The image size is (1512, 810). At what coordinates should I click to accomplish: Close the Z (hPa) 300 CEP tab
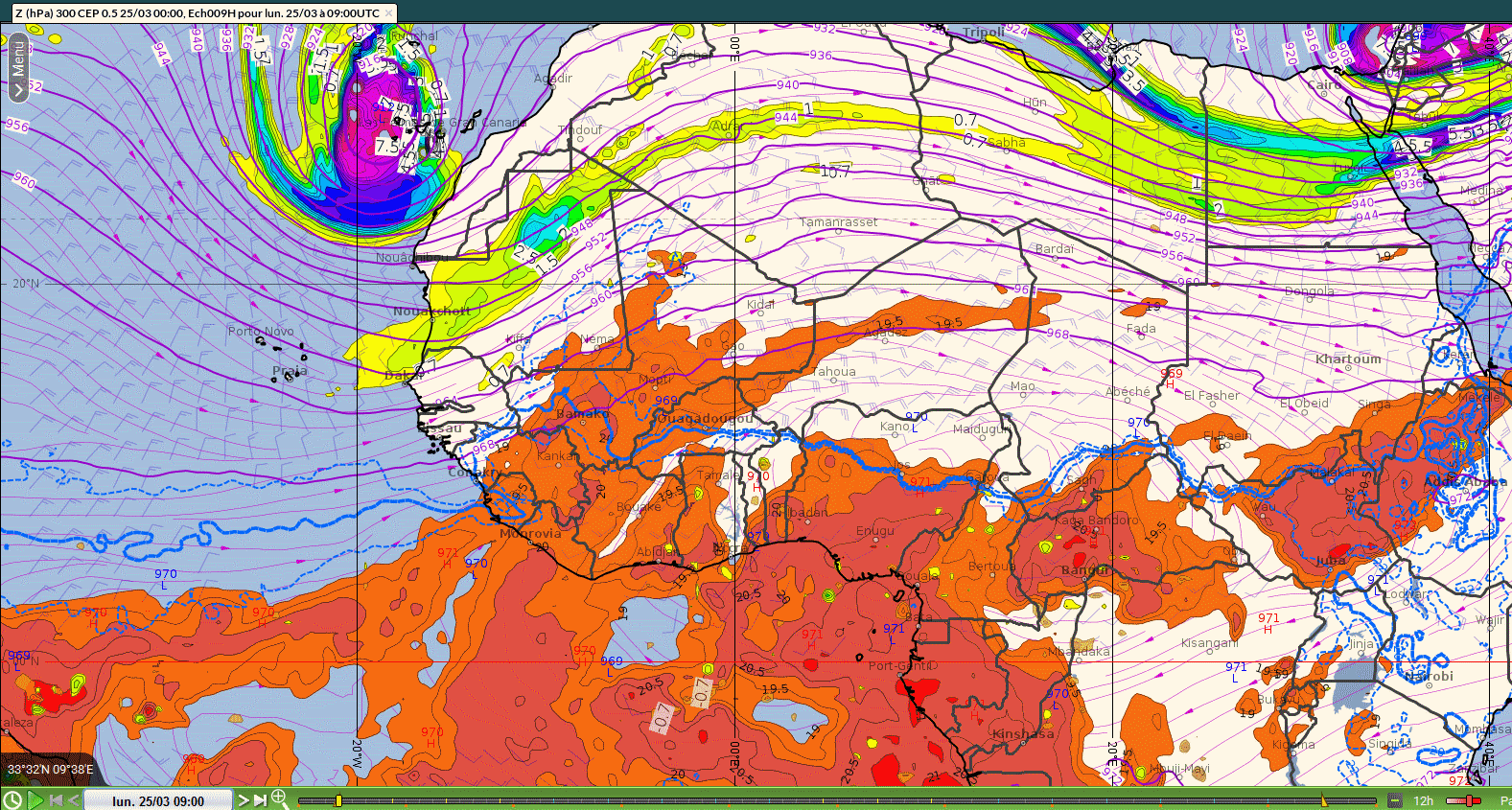[x=388, y=13]
